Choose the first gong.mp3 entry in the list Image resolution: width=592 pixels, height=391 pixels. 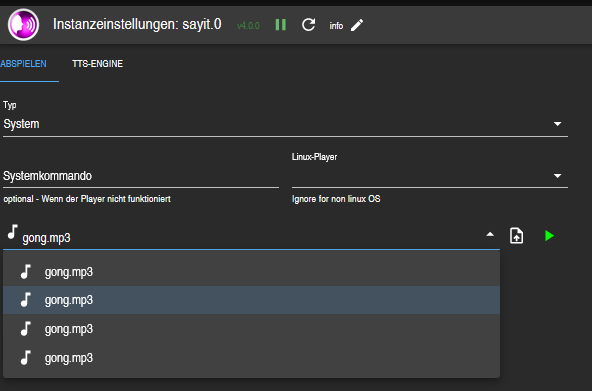coord(251,272)
